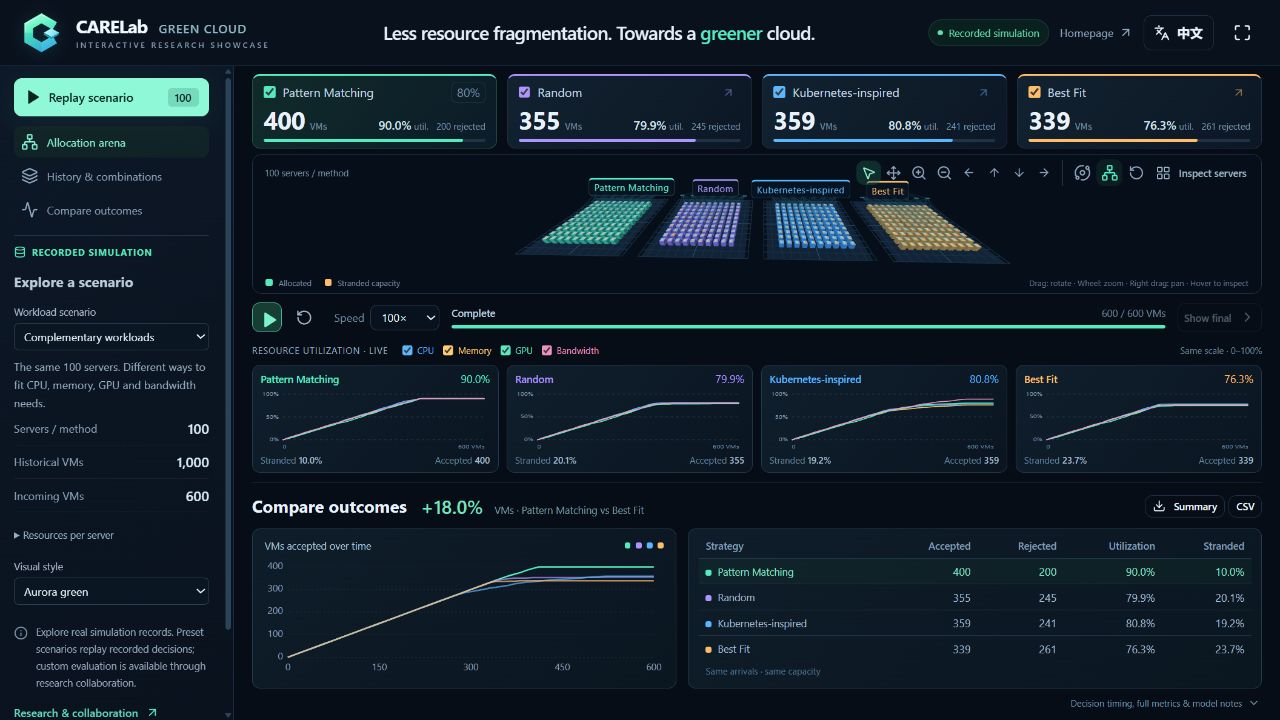Uncheck the Bandwidth utilization series
Image resolution: width=1280 pixels, height=720 pixels.
tap(547, 350)
